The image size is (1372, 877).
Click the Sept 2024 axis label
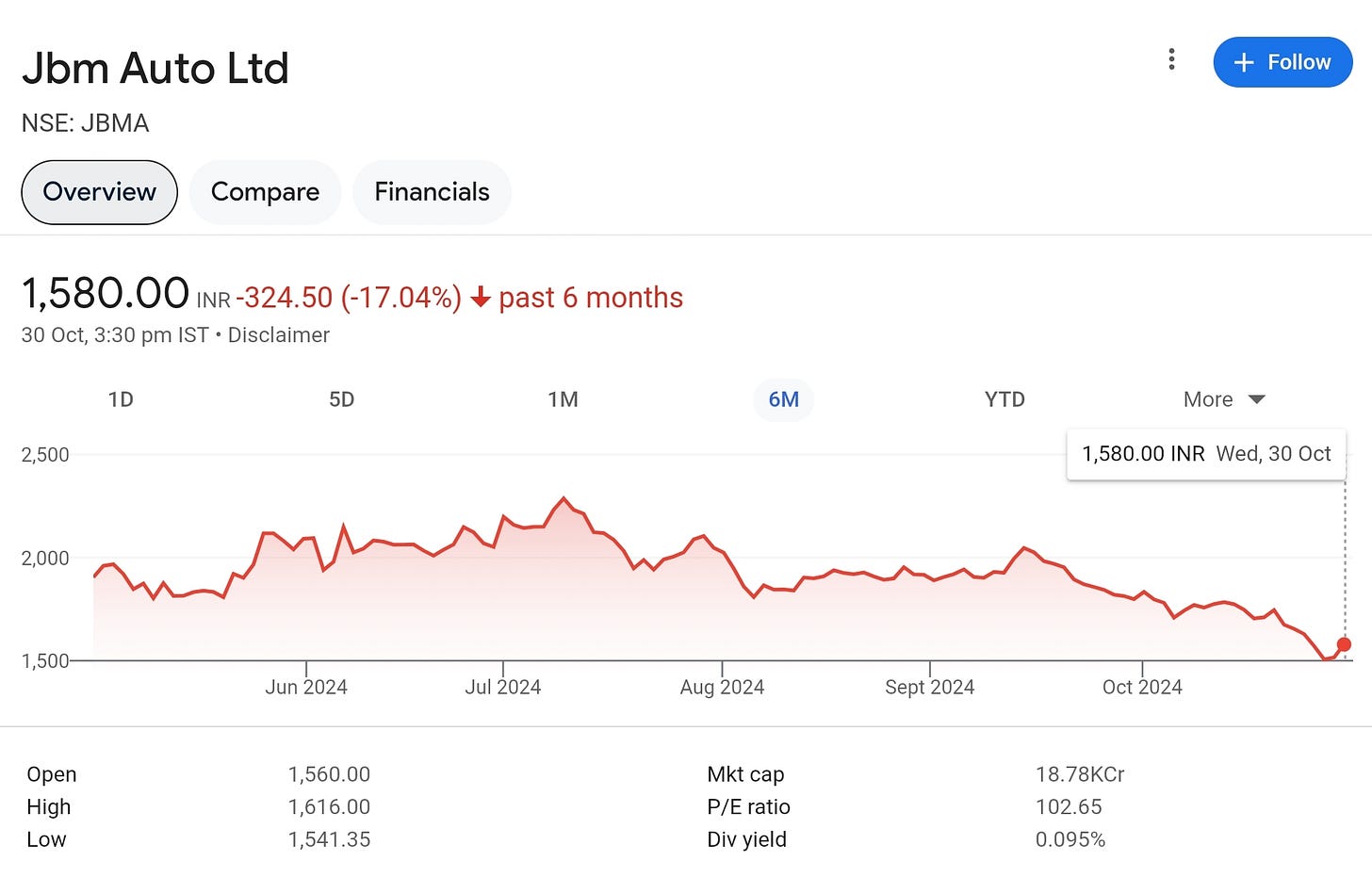pyautogui.click(x=929, y=688)
